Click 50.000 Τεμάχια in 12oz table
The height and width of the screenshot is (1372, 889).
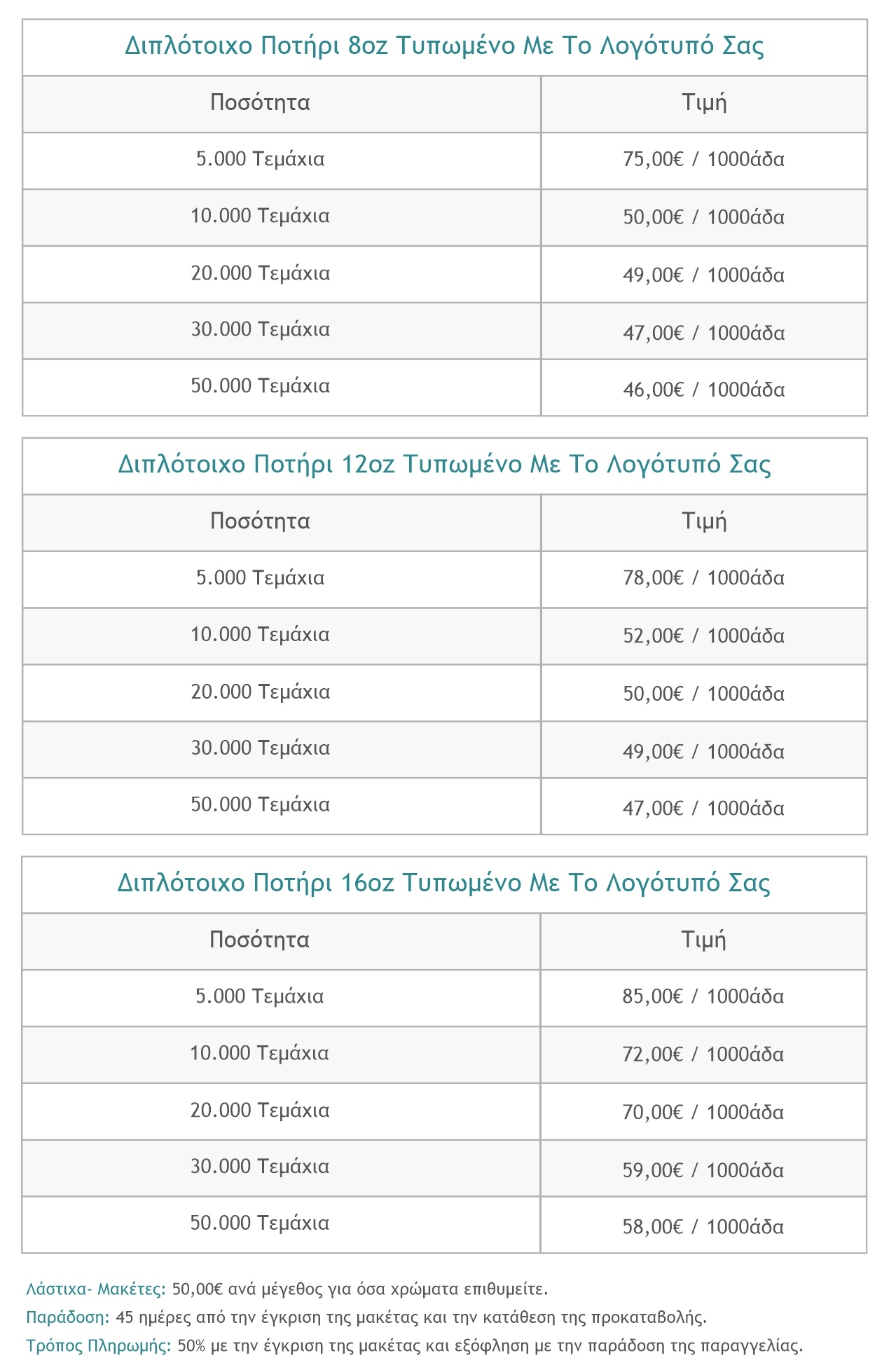point(260,804)
